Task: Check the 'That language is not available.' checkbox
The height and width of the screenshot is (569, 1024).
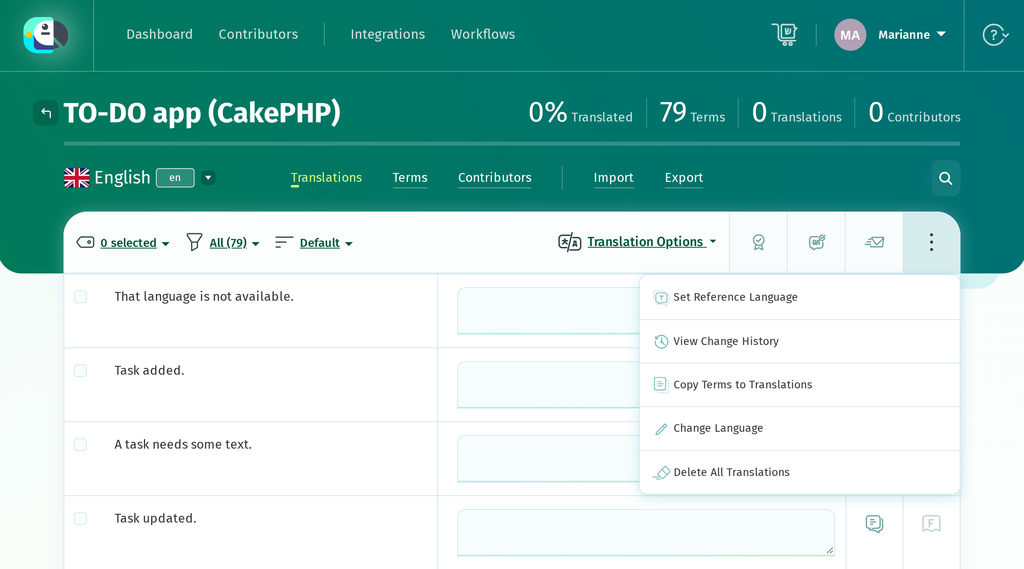Action: pos(80,297)
